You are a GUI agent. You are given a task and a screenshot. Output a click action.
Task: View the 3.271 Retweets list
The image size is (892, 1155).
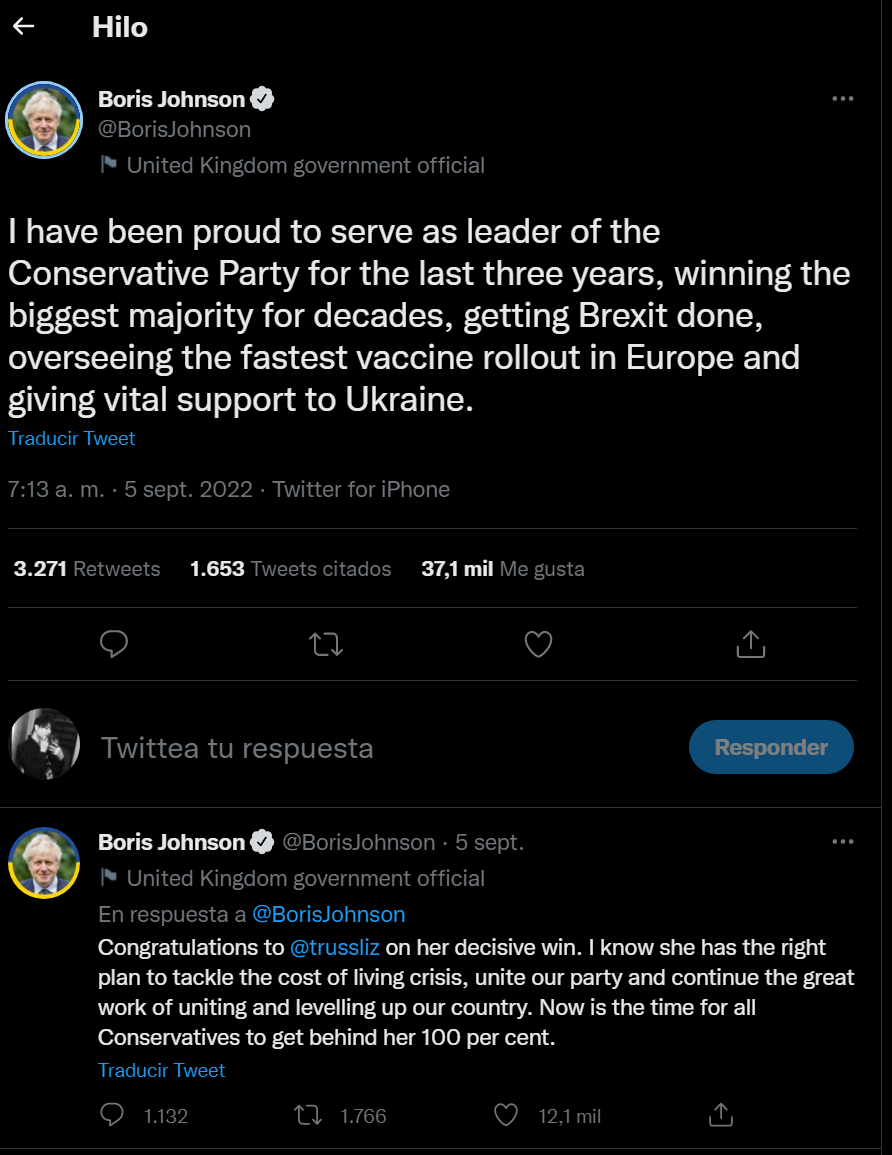87,569
